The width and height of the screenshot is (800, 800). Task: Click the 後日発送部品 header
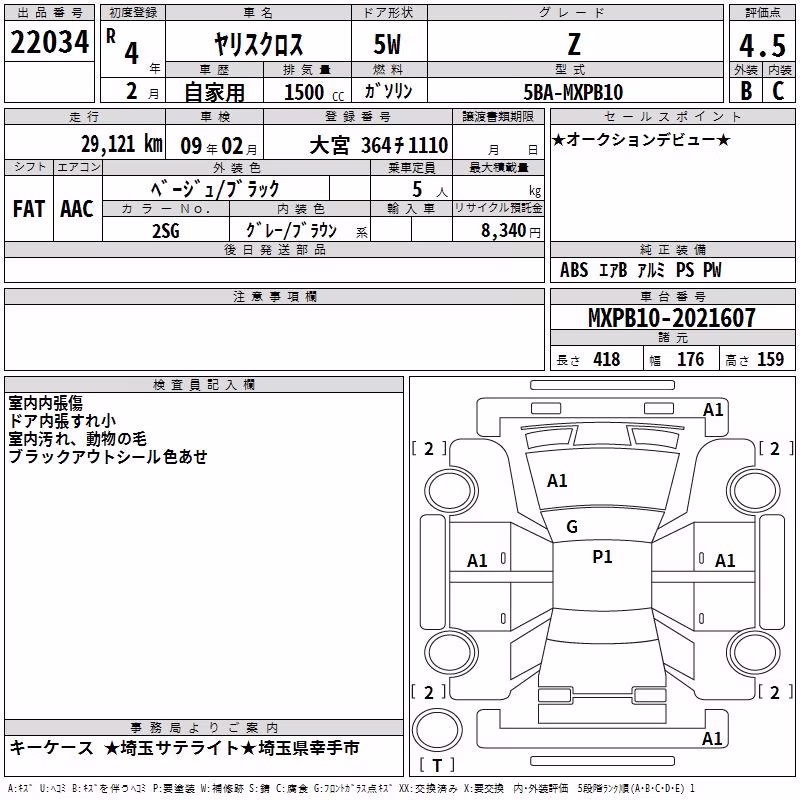point(275,250)
